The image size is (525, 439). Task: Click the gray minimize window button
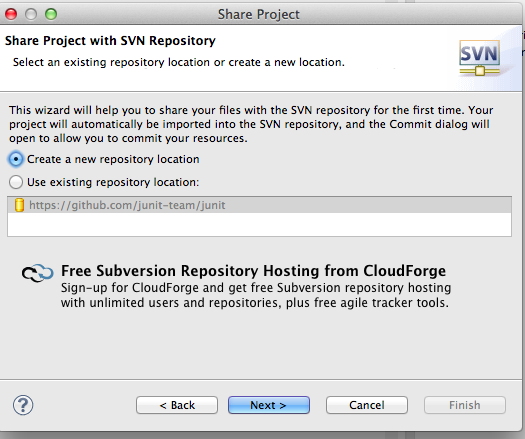pyautogui.click(x=31, y=14)
